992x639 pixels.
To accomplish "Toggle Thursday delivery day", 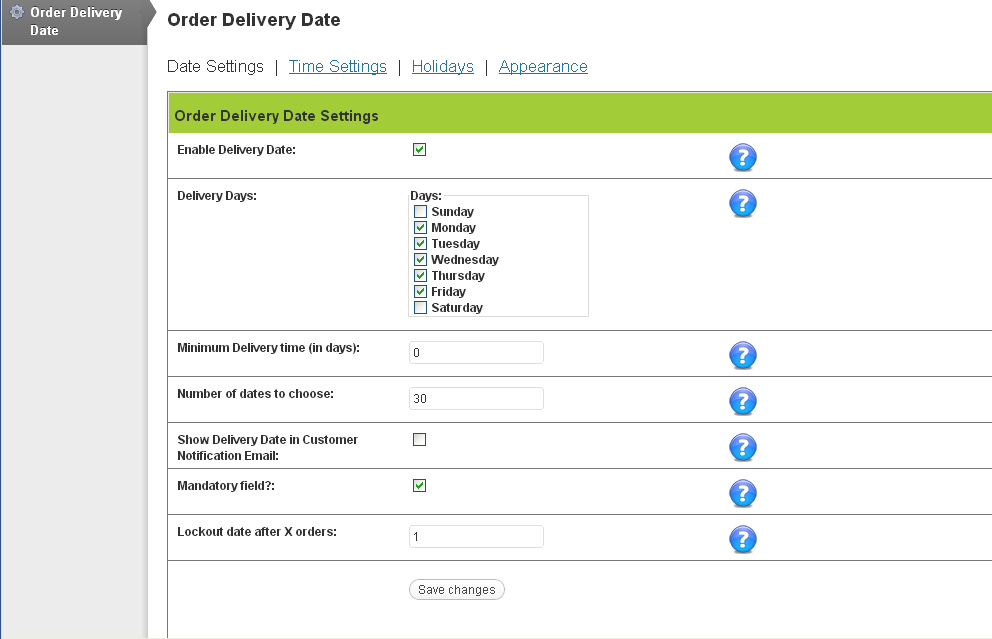I will tap(420, 275).
